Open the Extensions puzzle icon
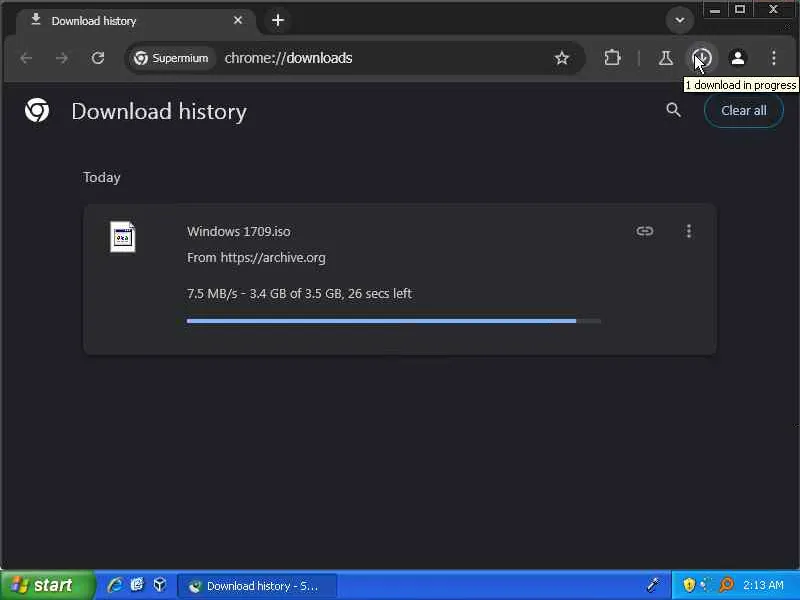Screen dimensions: 800x600 pos(612,58)
